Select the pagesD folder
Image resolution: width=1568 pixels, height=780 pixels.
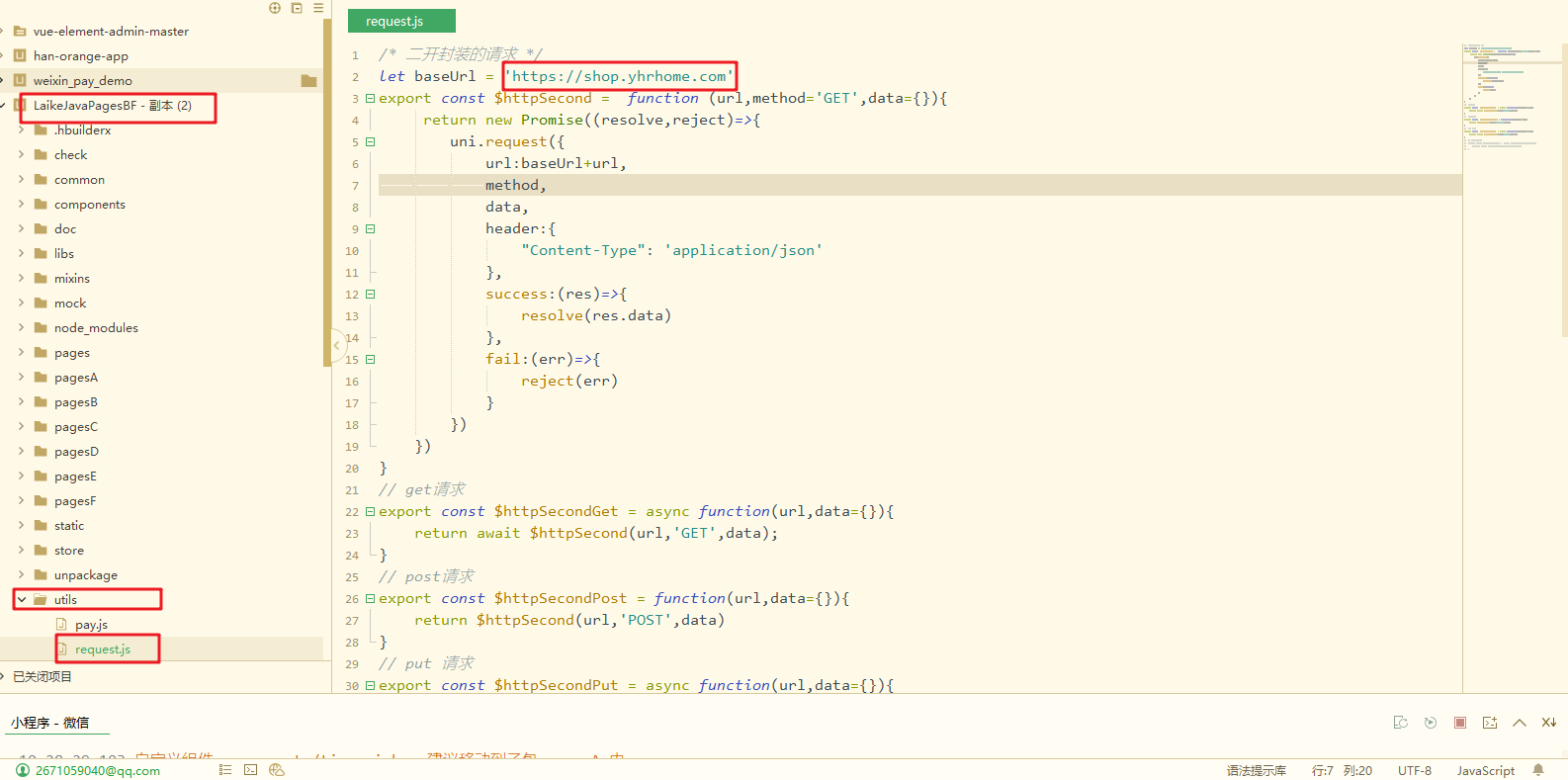[x=76, y=452]
